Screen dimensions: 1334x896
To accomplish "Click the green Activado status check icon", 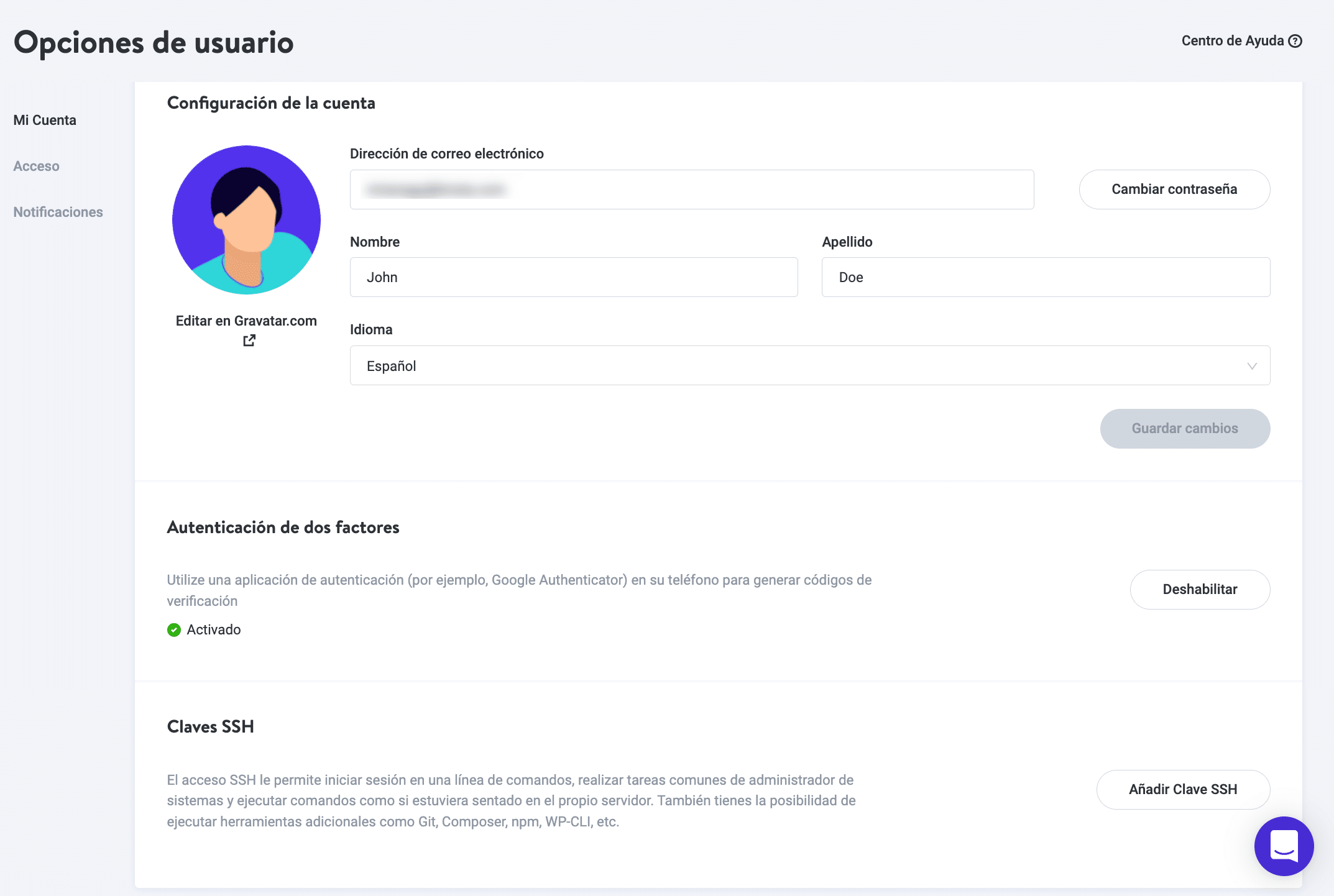I will tap(174, 629).
